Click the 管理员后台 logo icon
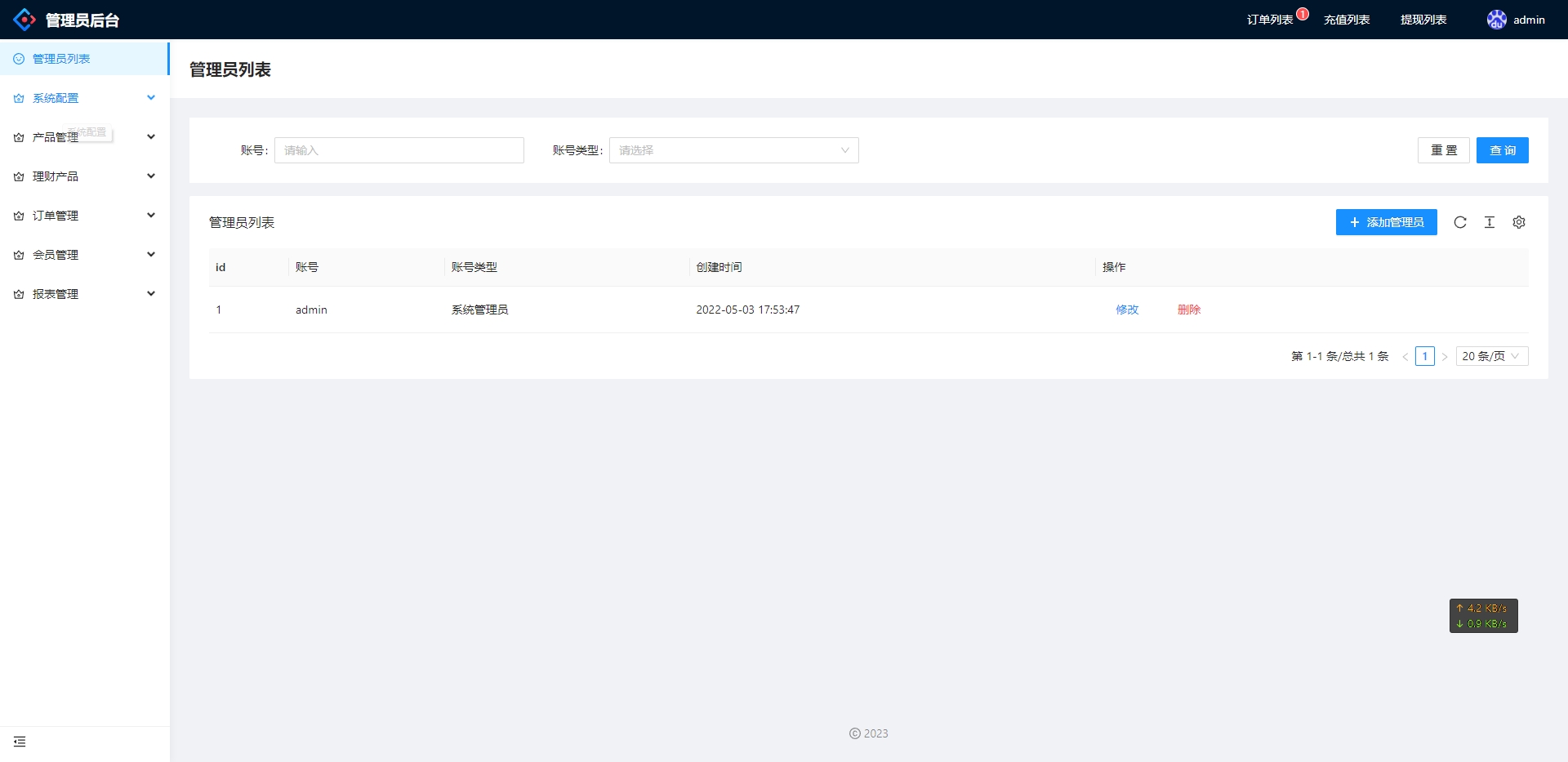1568x762 pixels. 24,19
